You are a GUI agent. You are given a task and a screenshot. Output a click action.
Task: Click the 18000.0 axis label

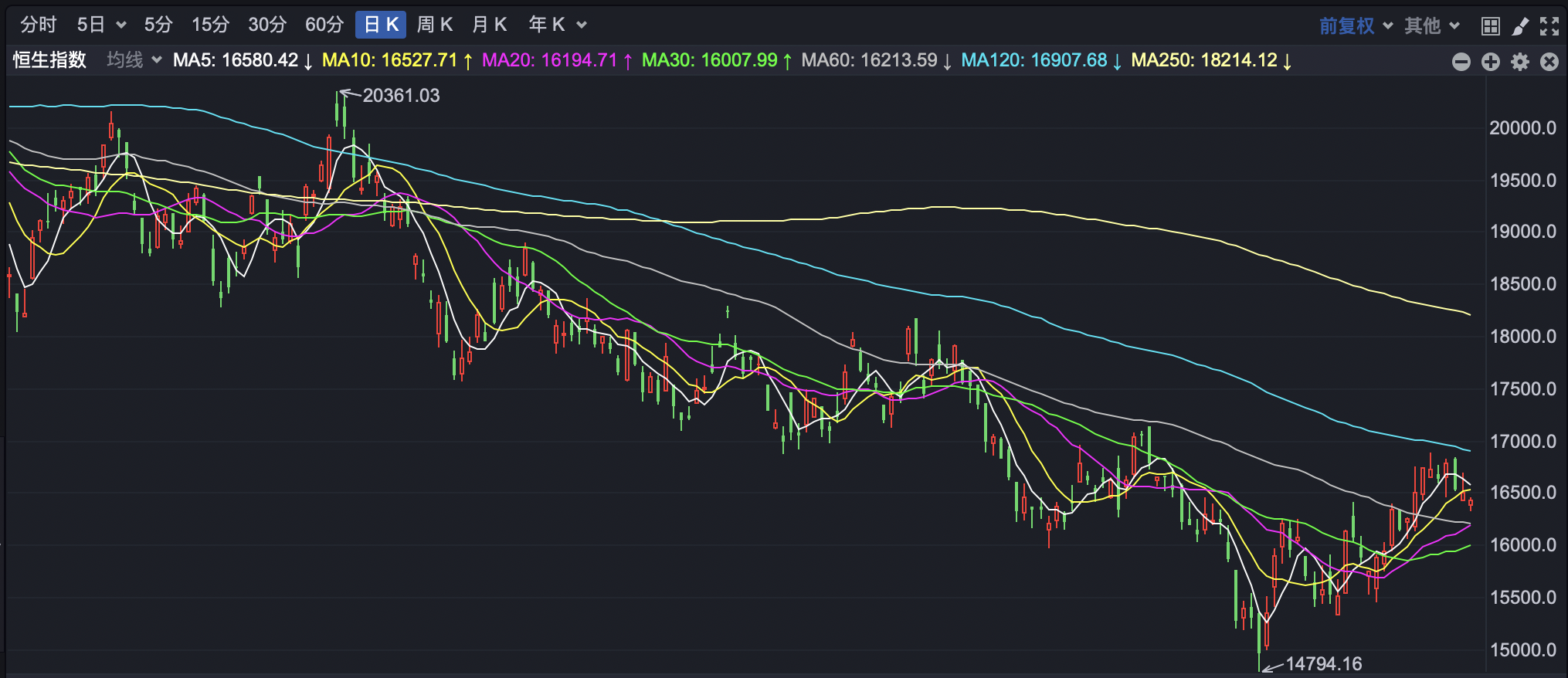(1522, 337)
